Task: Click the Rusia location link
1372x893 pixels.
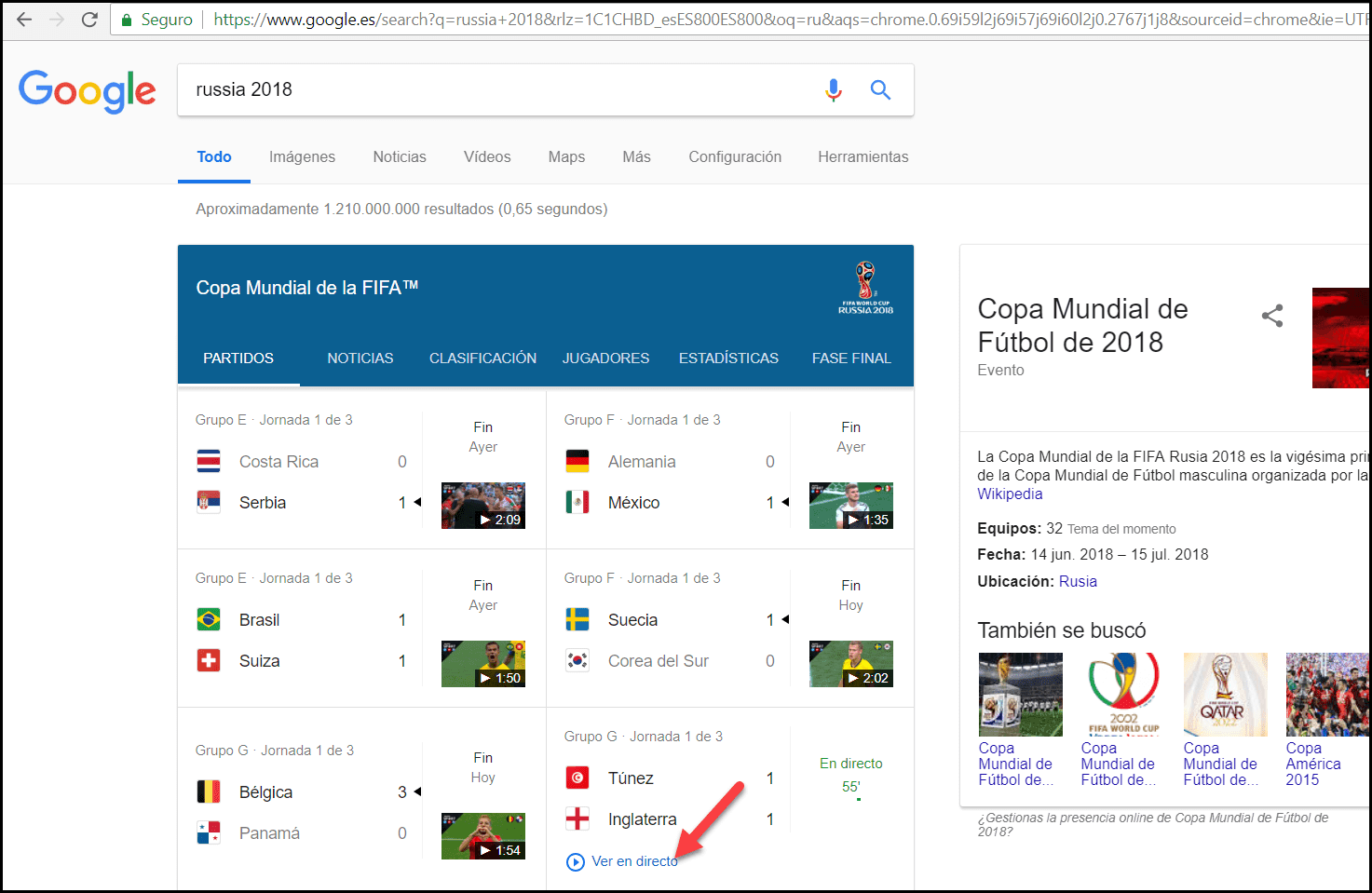Action: tap(1078, 581)
